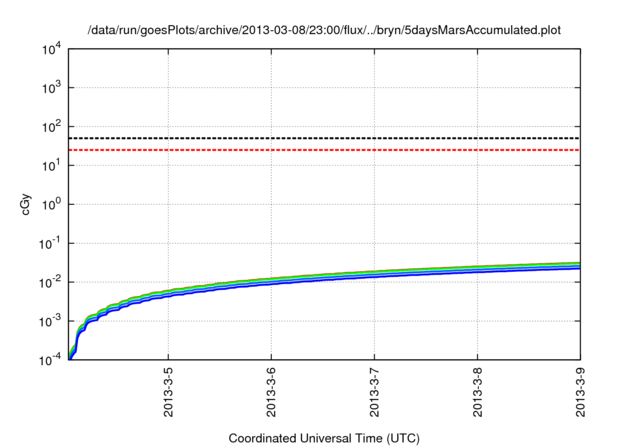Click the 2013-3-6 date tick label
Image resolution: width=640 pixels, height=448 pixels.
tap(271, 392)
